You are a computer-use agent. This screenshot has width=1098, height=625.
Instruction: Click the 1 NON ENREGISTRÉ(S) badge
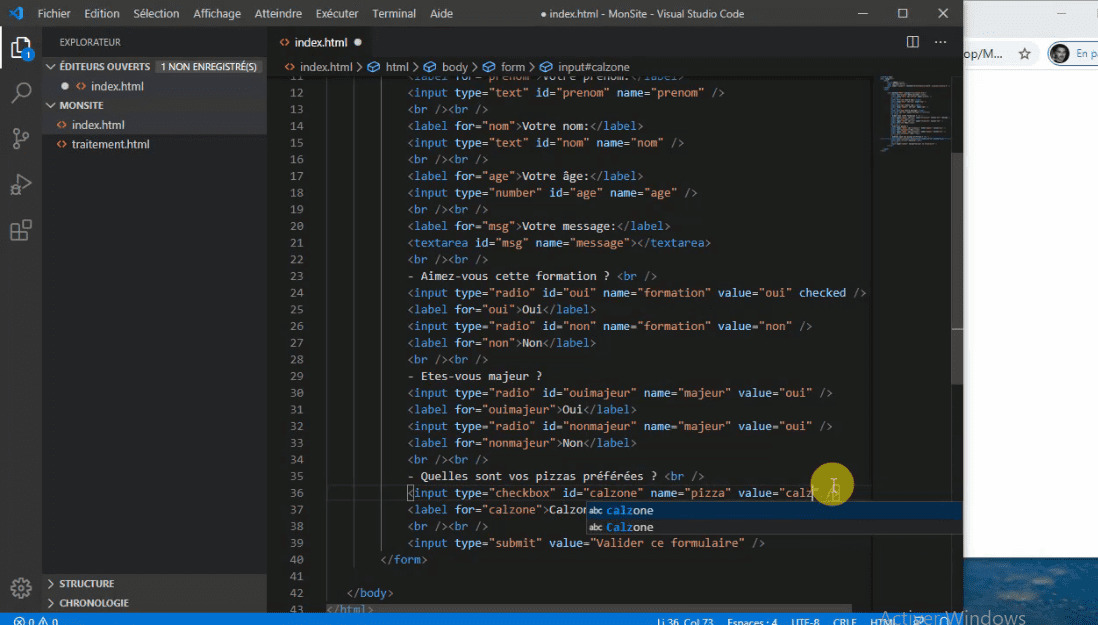coord(209,66)
